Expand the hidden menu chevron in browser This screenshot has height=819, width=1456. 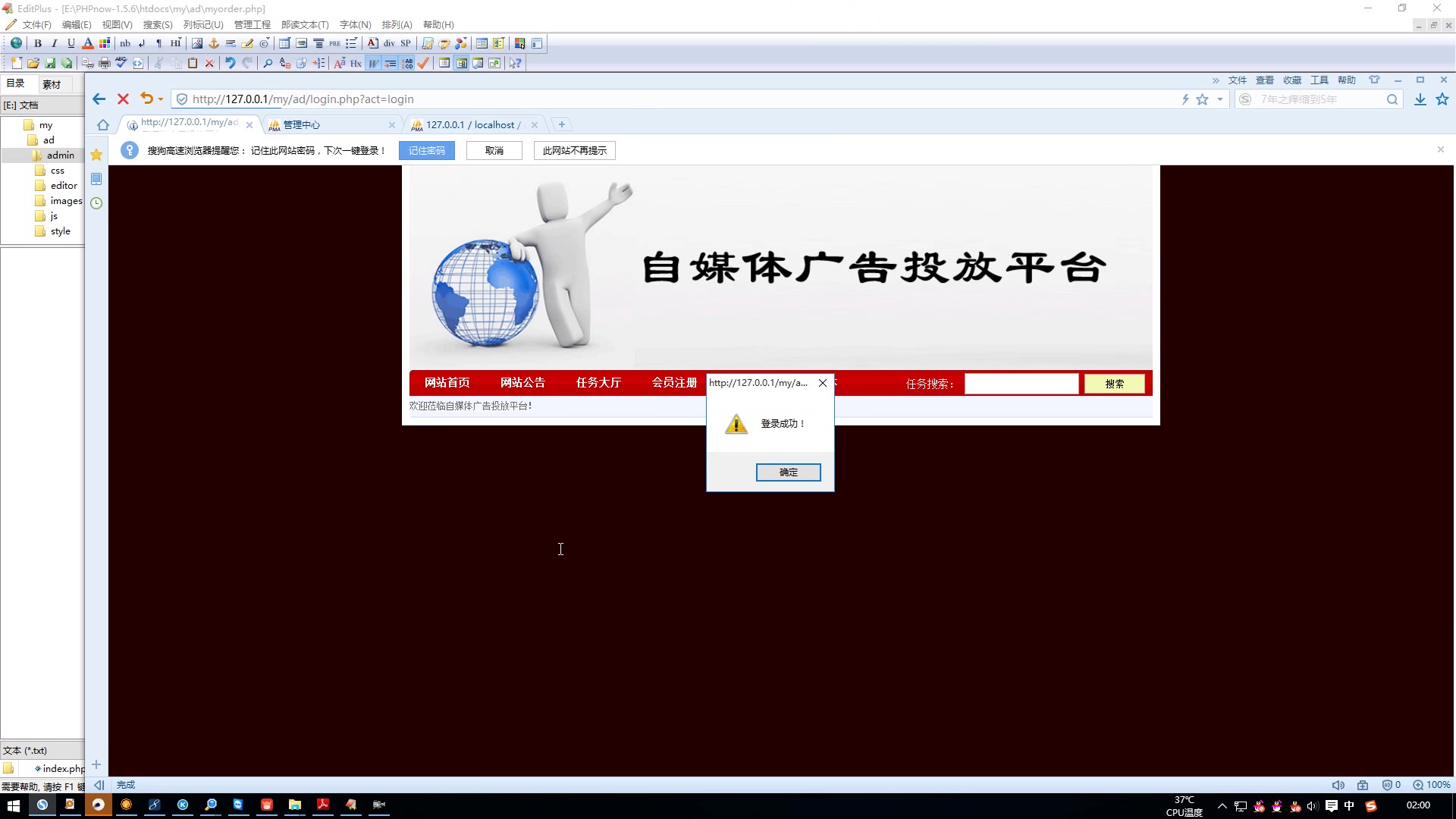point(1216,80)
